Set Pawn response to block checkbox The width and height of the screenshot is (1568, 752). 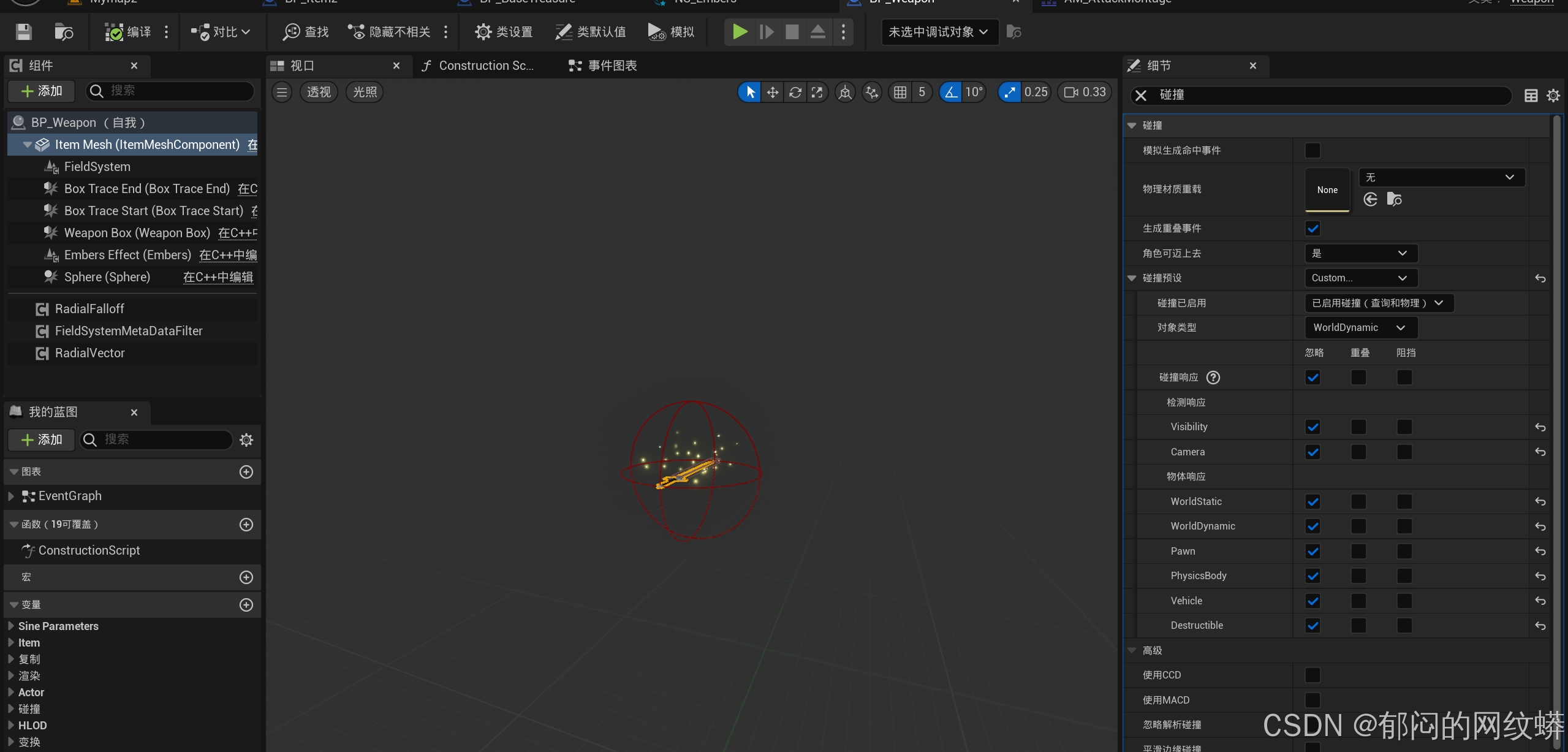(x=1404, y=552)
